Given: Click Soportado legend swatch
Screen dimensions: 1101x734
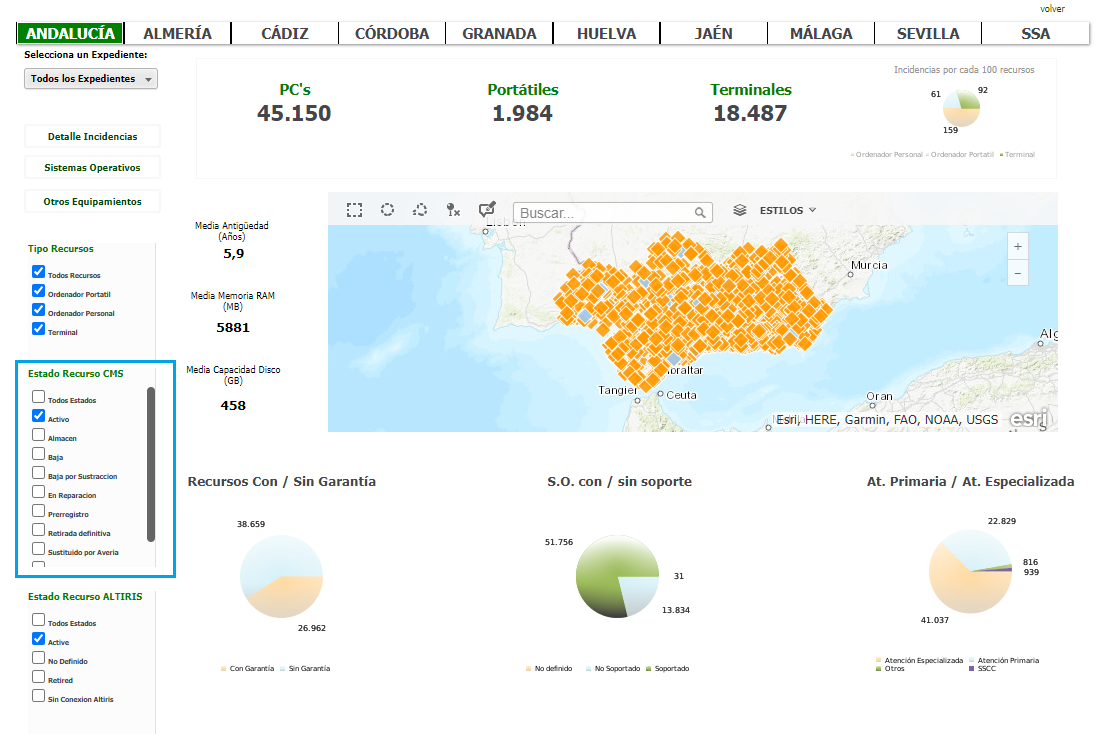Looking at the screenshot, I should click(x=648, y=669).
